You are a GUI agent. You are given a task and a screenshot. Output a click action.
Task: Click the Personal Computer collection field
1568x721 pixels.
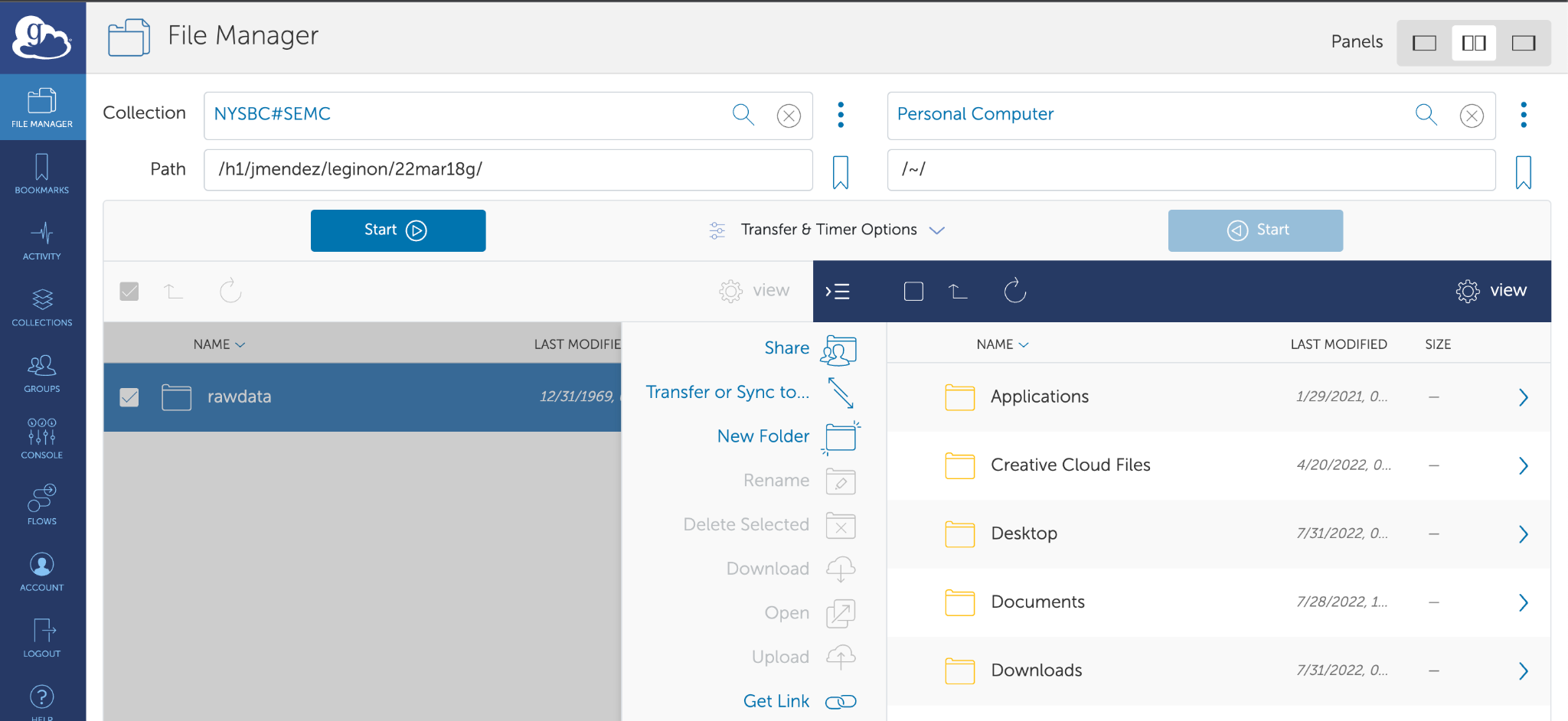(1191, 116)
